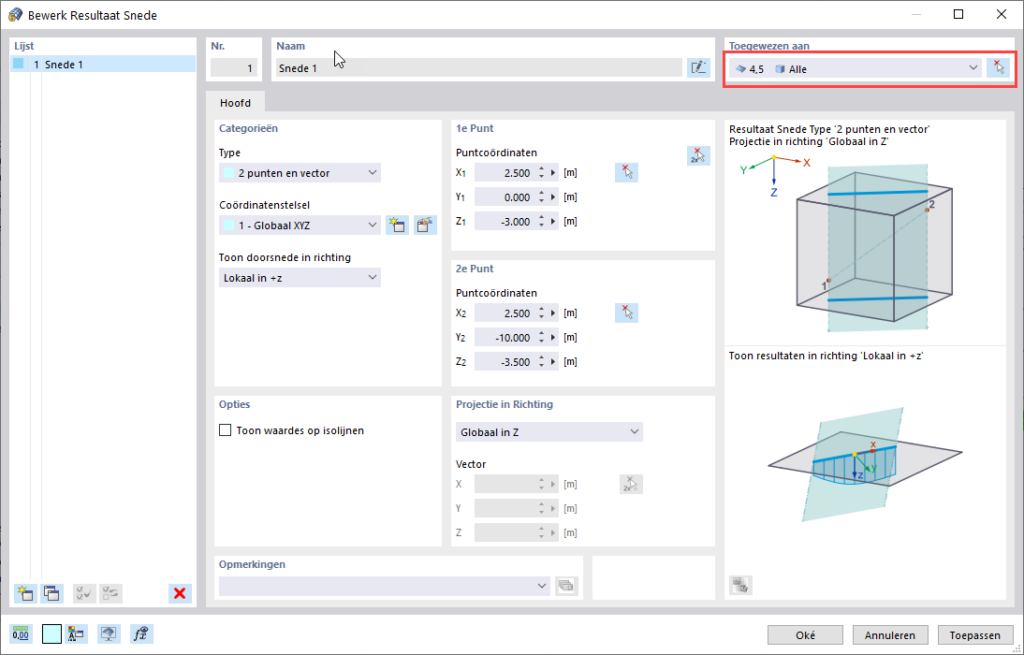Click the edit name icon next to Snede 1
This screenshot has height=655, width=1024.
[x=698, y=67]
